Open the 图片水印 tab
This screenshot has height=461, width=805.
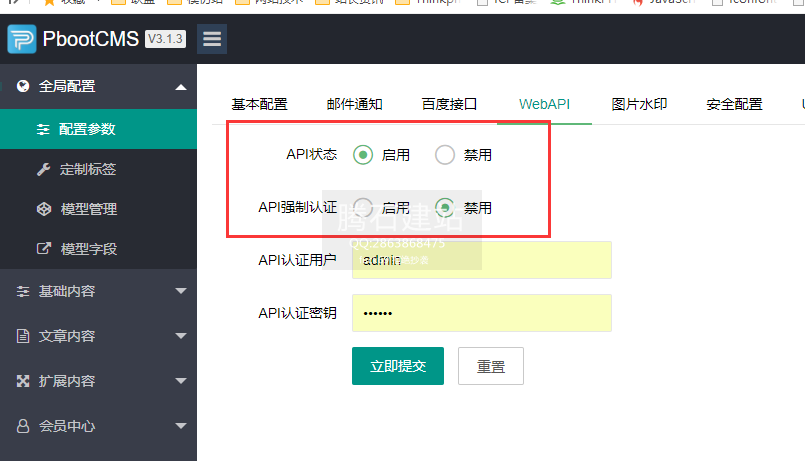click(639, 104)
